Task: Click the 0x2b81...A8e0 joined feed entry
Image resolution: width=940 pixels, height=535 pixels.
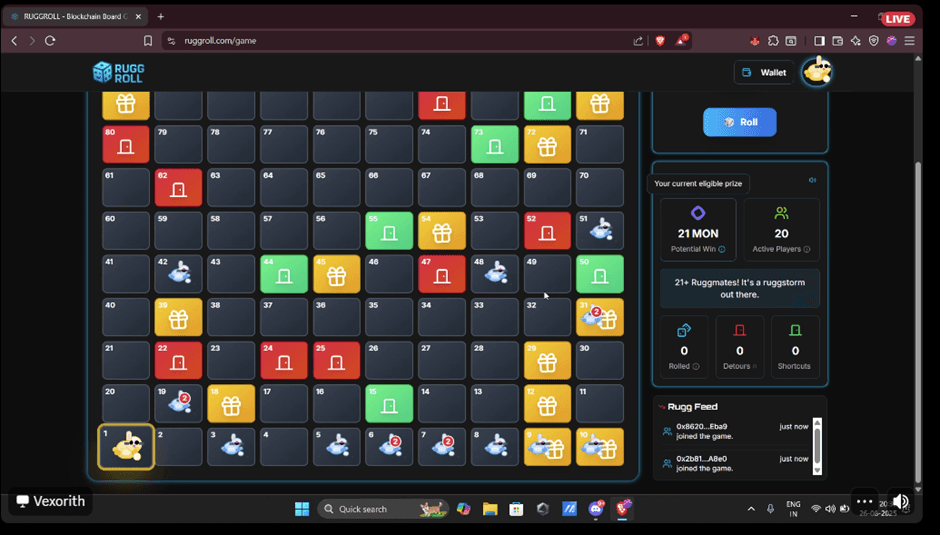Action: 735,464
